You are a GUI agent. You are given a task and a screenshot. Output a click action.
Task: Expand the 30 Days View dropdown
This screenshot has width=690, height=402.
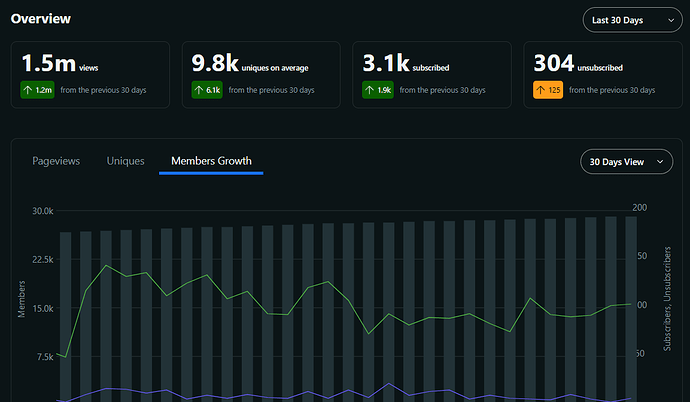pyautogui.click(x=626, y=161)
